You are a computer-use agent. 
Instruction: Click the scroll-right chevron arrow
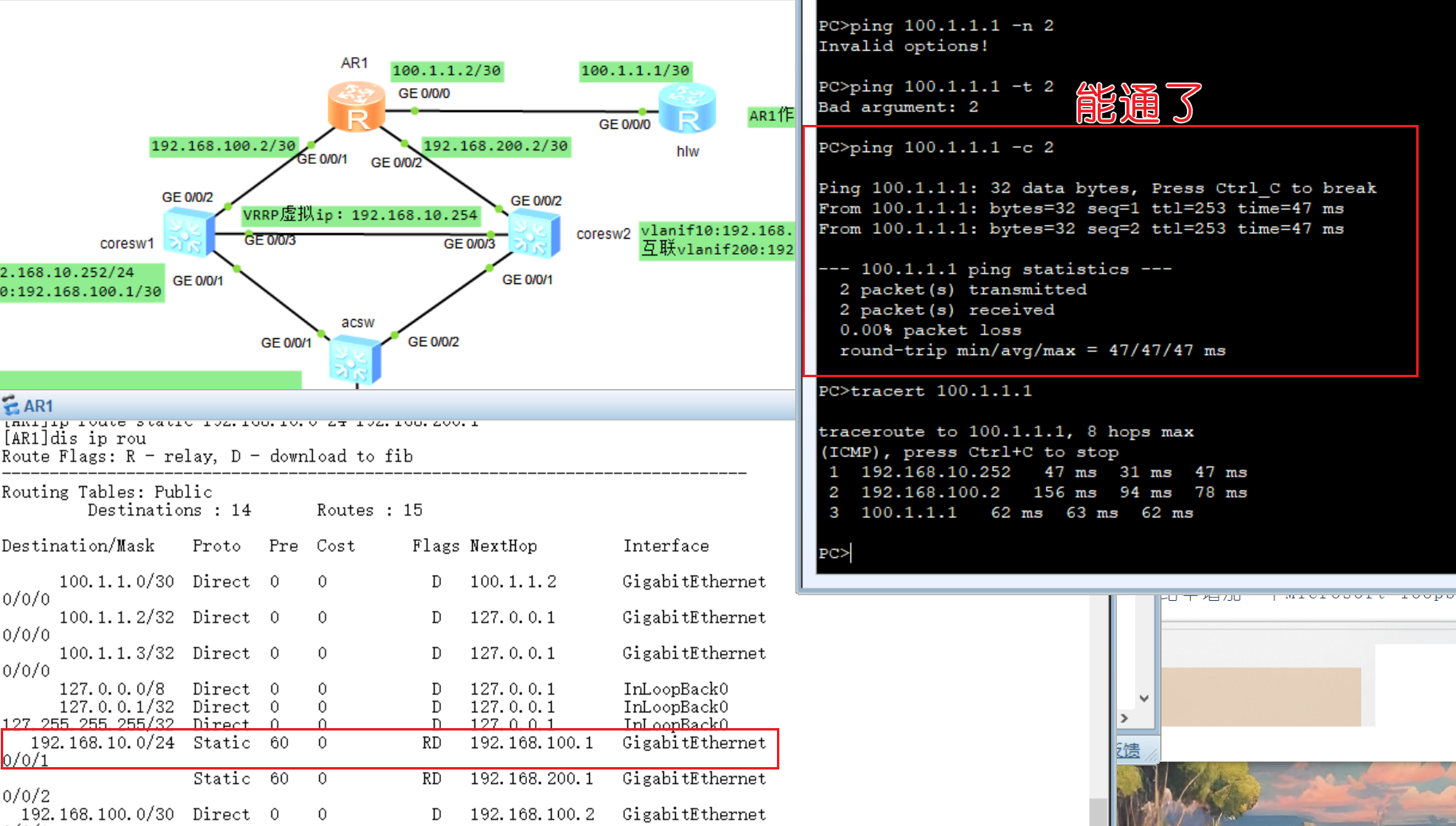[x=1124, y=718]
